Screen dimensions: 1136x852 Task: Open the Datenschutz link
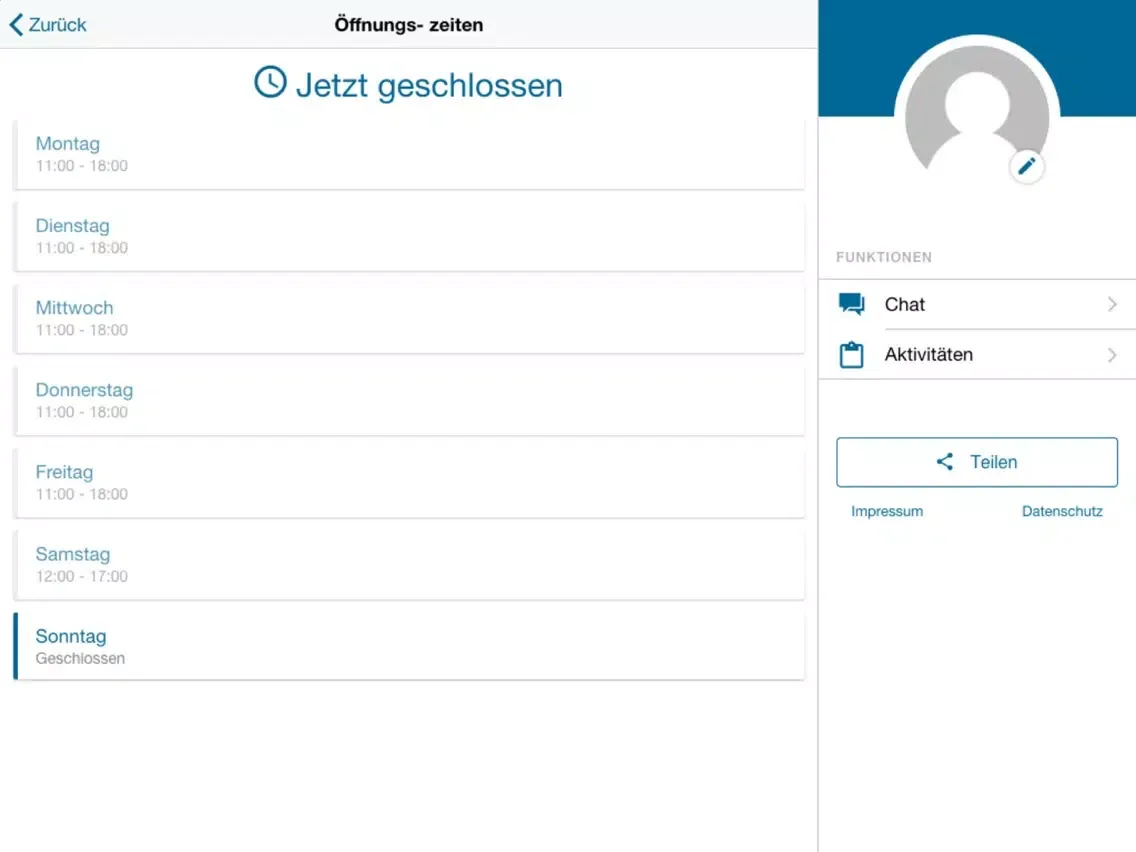click(x=1062, y=511)
